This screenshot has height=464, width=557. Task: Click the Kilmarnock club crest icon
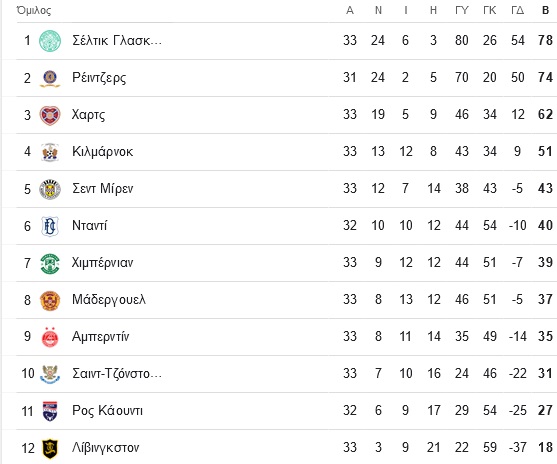point(50,152)
